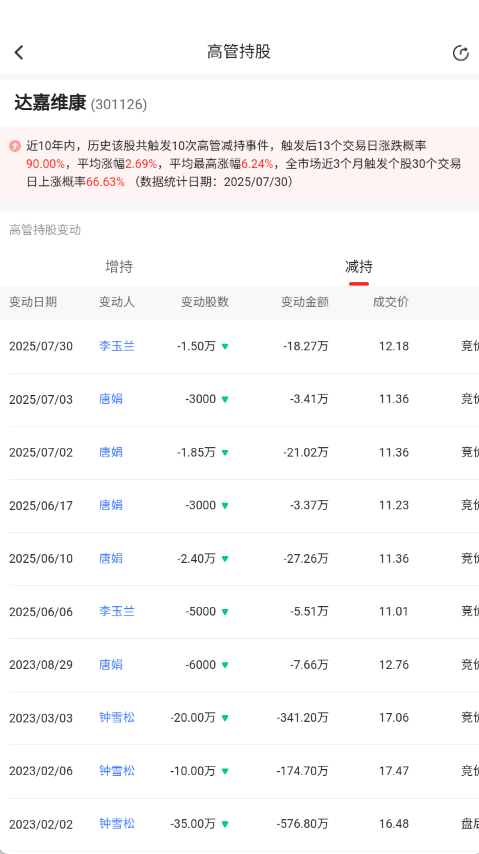Image resolution: width=479 pixels, height=854 pixels.
Task: Click the 变动股数 column header
Action: pos(205,302)
